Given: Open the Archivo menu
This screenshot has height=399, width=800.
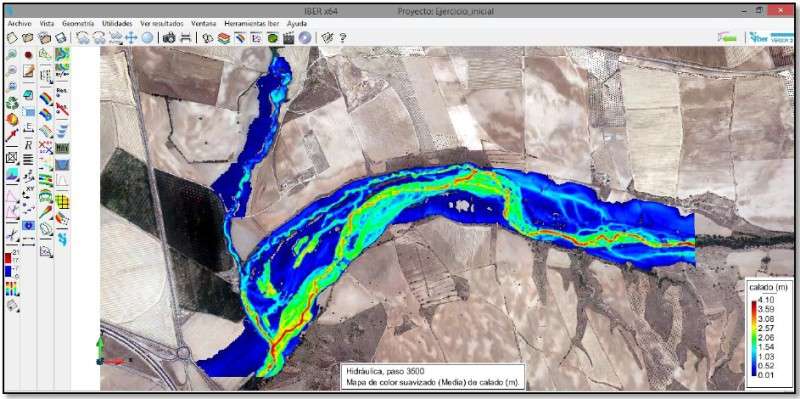Looking at the screenshot, I should pyautogui.click(x=20, y=23).
